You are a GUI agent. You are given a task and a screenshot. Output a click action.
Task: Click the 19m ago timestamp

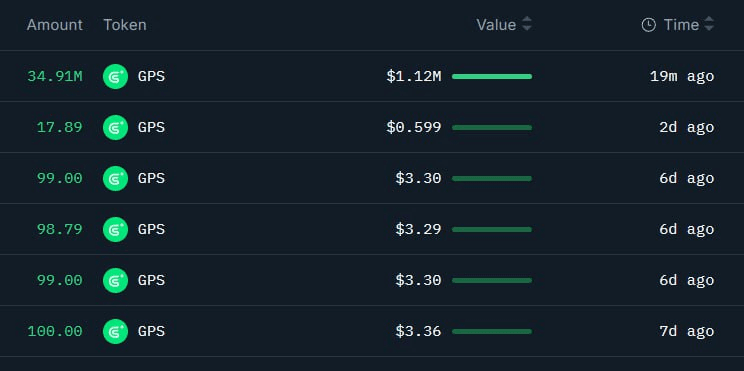pos(682,76)
